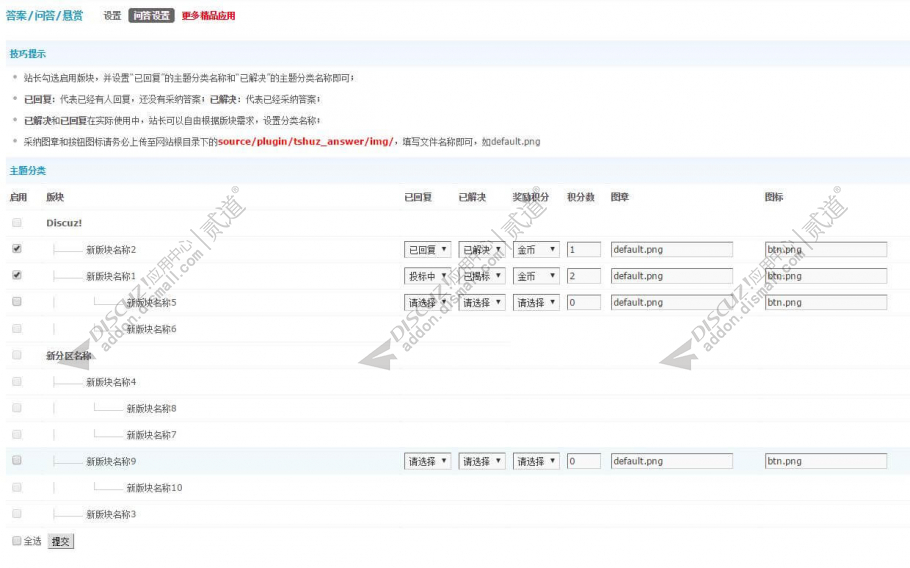Tick the 新版块名称5 enable checkbox
Viewport: 910px width, 568px height.
coord(17,301)
